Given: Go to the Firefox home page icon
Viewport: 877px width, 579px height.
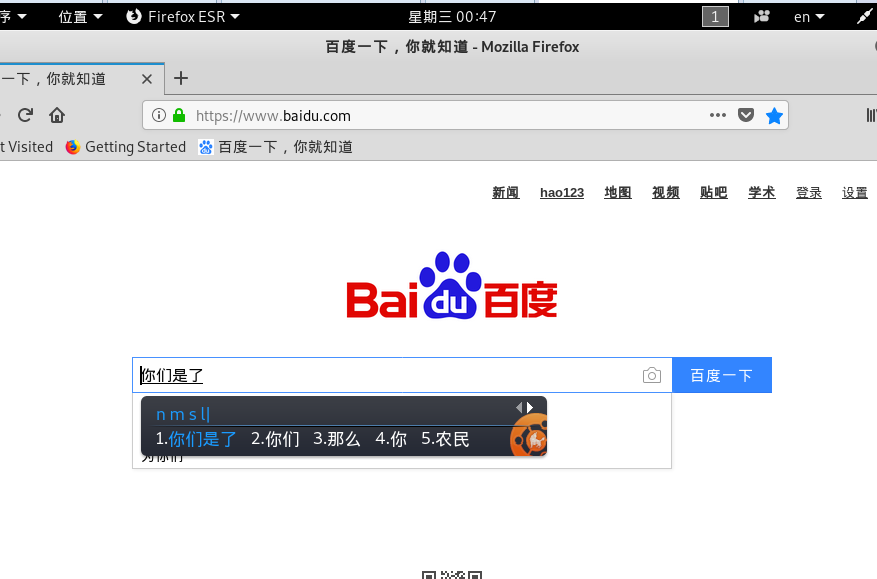Looking at the screenshot, I should coord(56,115).
